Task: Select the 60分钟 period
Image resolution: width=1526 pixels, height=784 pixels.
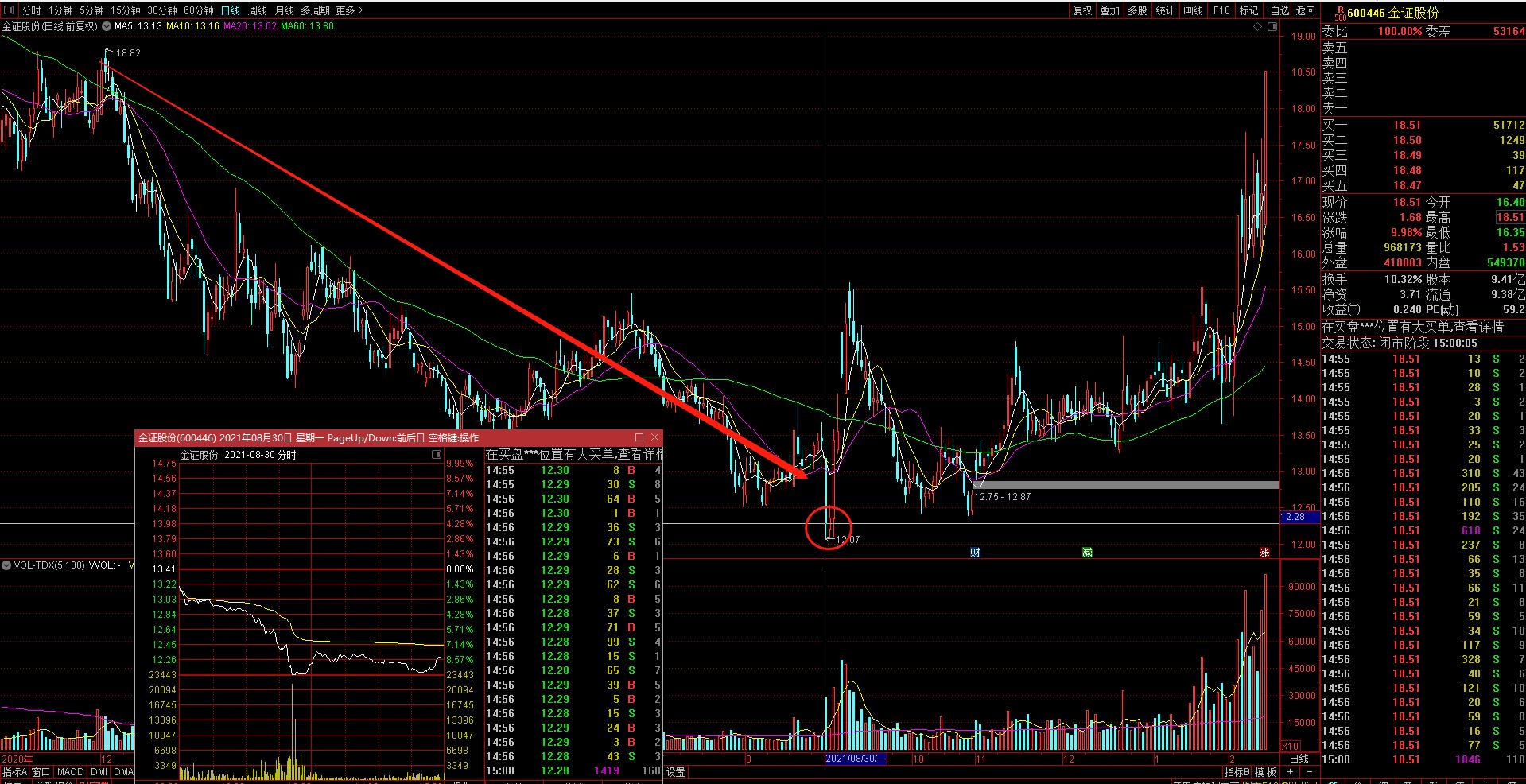Action: pyautogui.click(x=198, y=10)
